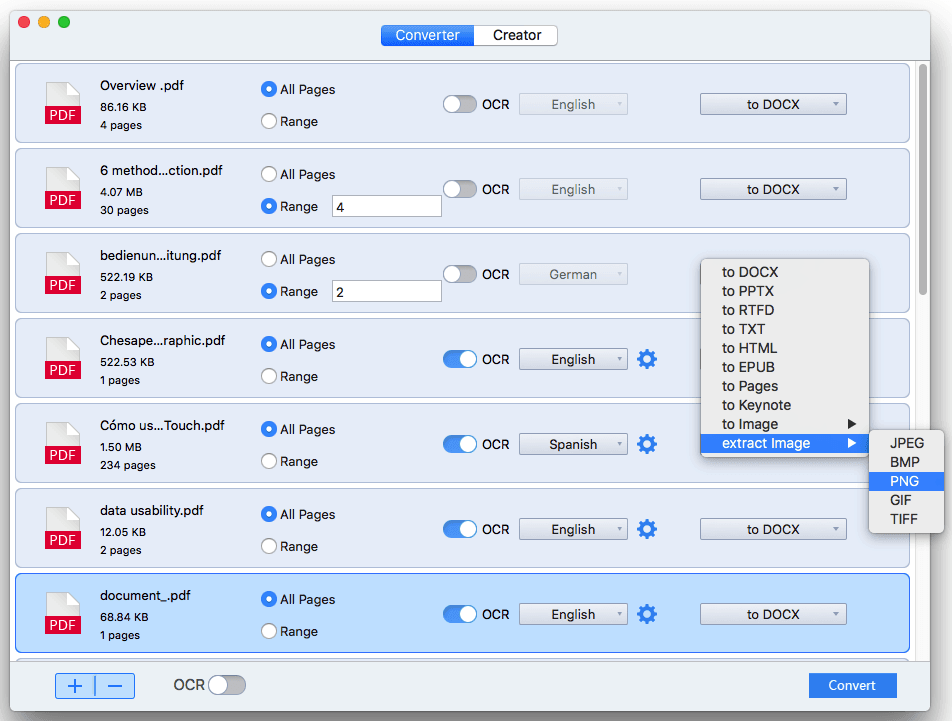This screenshot has width=952, height=721.
Task: Remove file using the minus button
Action: [115, 686]
